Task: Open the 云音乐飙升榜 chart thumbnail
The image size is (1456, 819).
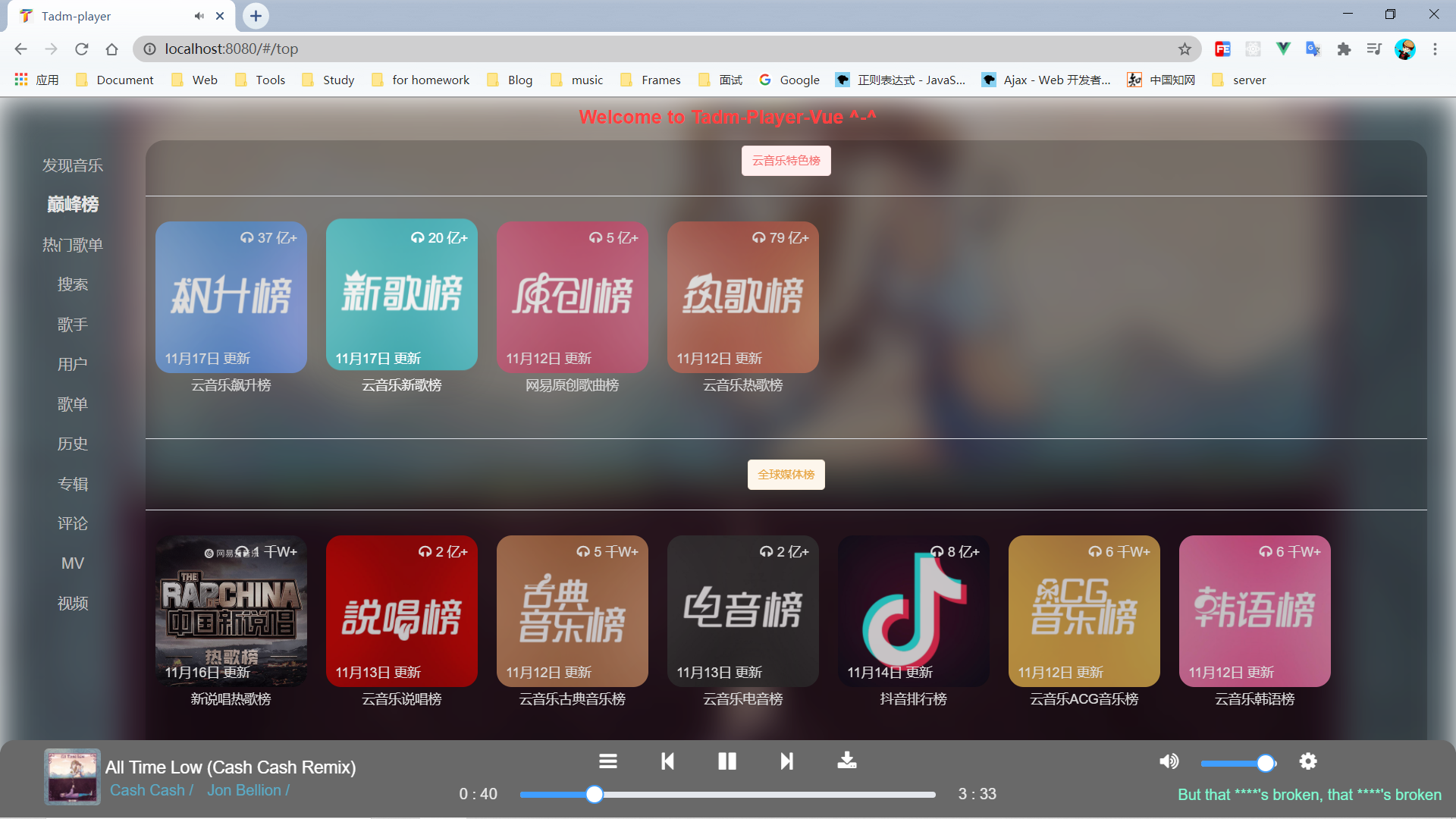Action: pyautogui.click(x=231, y=297)
